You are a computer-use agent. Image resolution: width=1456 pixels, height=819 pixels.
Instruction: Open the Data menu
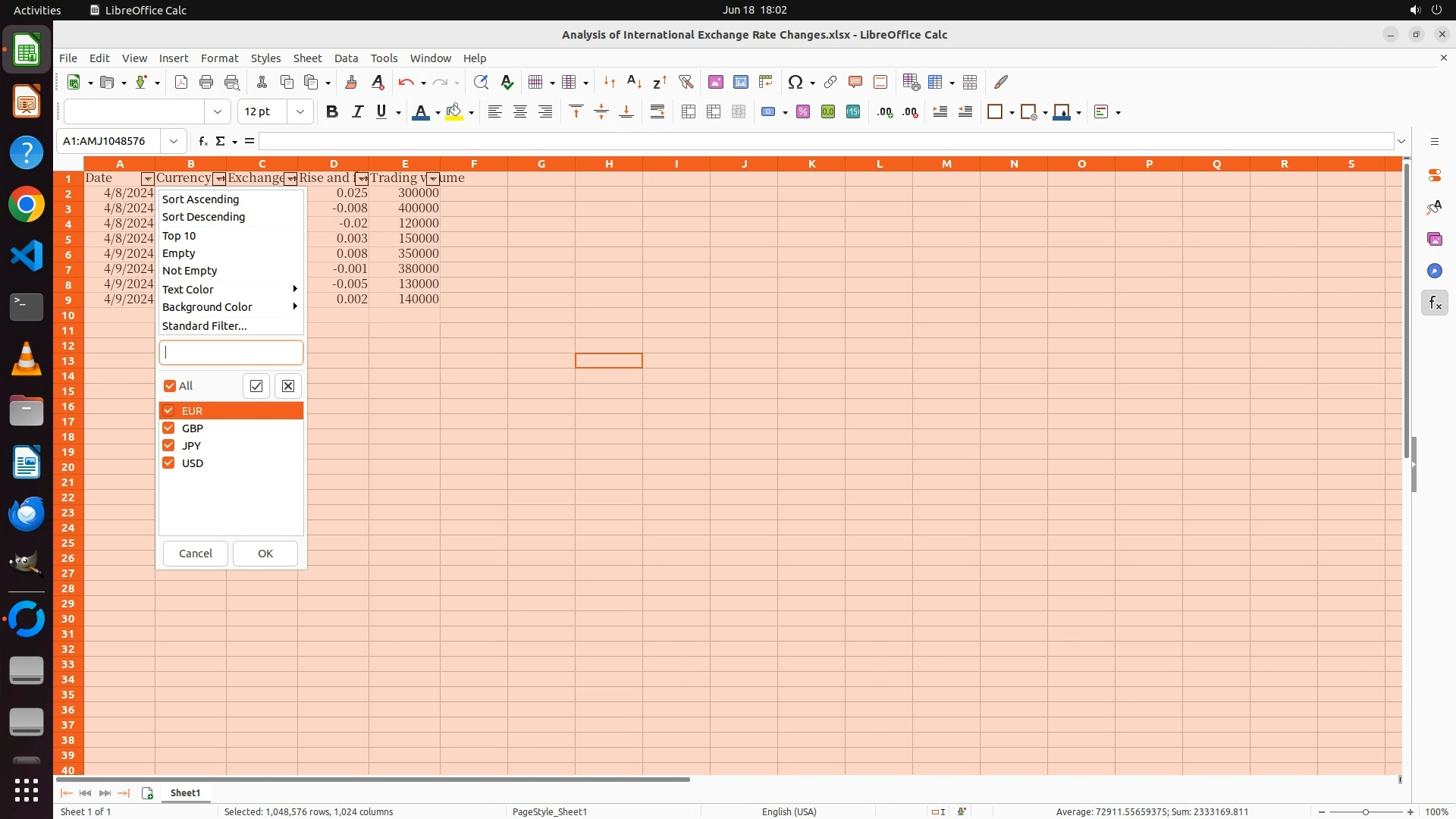pyautogui.click(x=346, y=58)
